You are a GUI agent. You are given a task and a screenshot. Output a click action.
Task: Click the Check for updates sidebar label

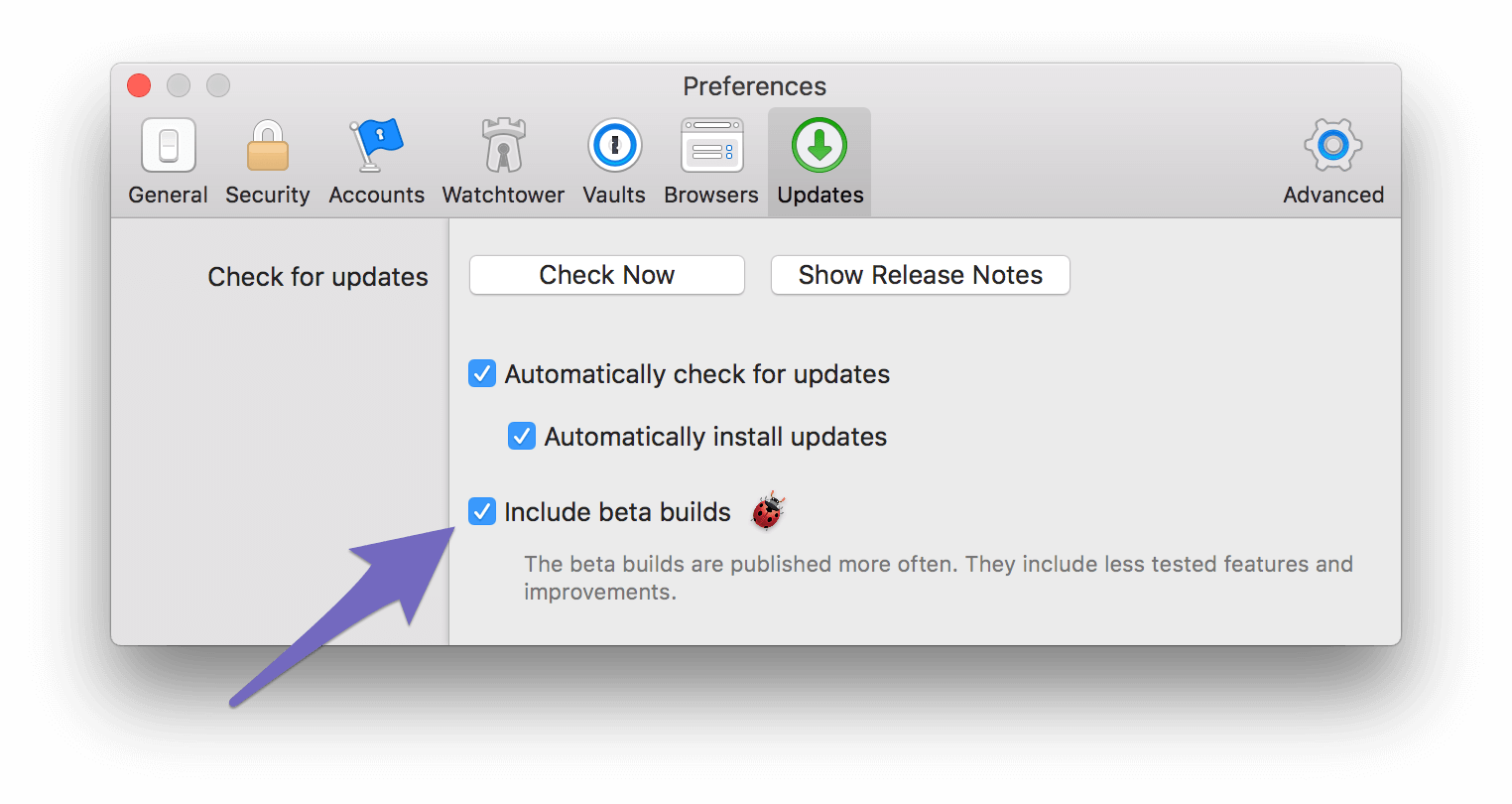[x=317, y=276]
